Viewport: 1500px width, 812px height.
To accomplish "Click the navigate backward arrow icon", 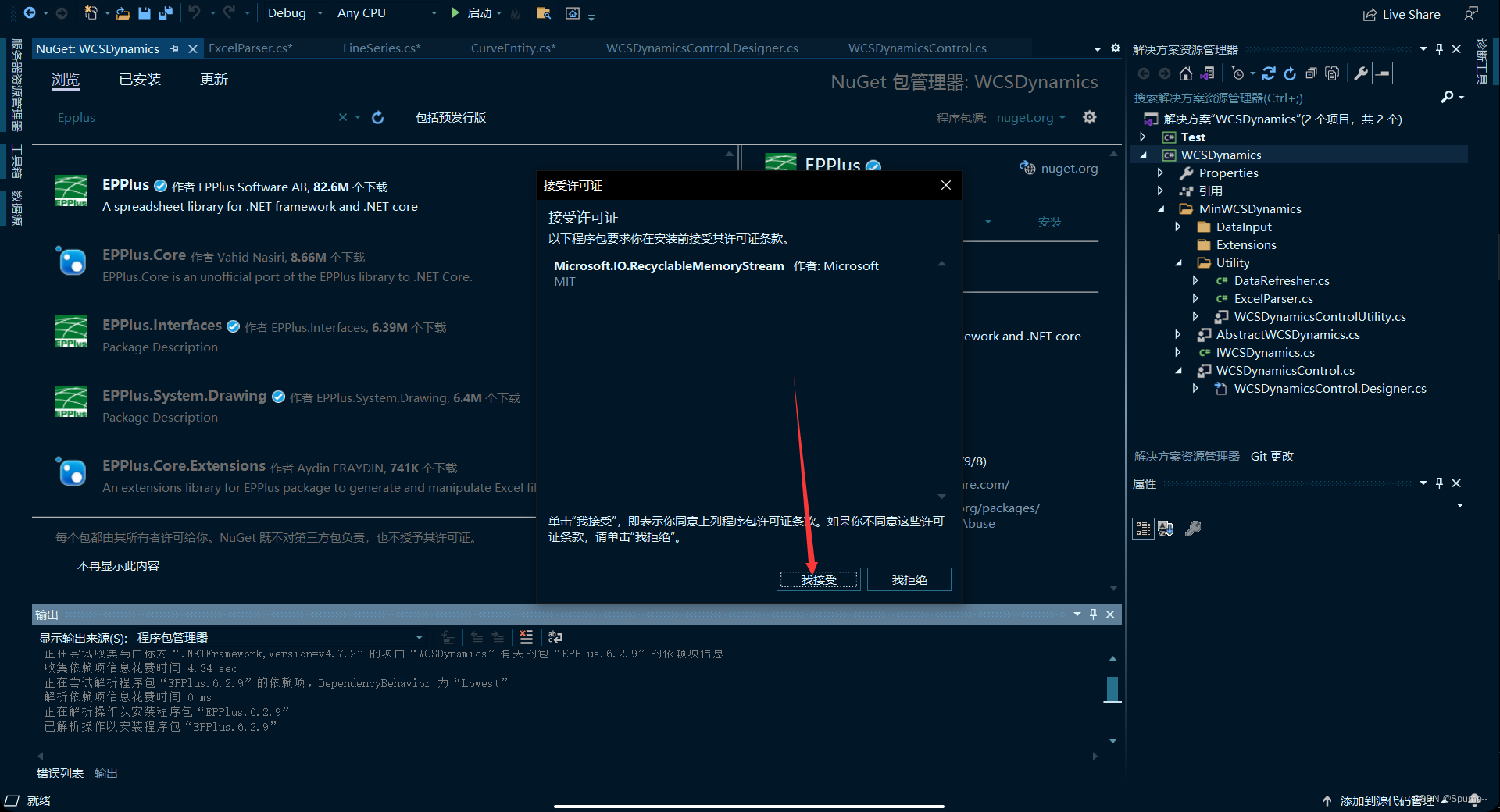I will tap(30, 12).
